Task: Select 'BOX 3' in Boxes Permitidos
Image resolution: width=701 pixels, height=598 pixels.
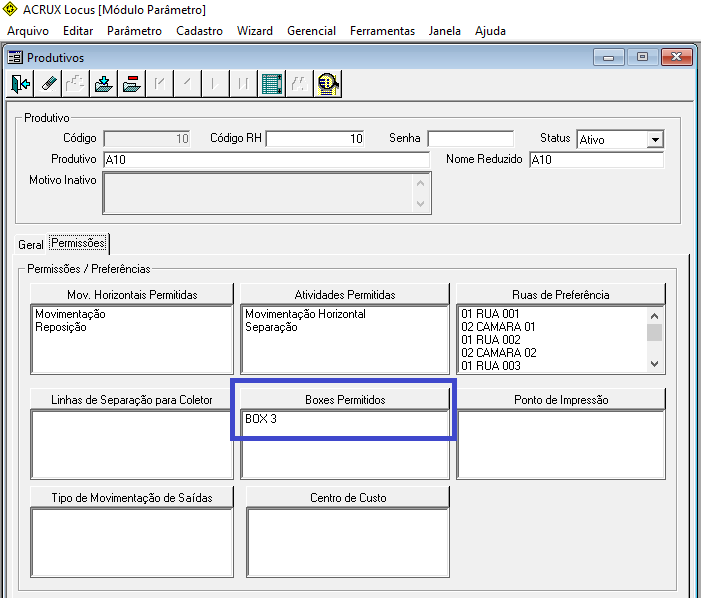Action: [x=261, y=419]
